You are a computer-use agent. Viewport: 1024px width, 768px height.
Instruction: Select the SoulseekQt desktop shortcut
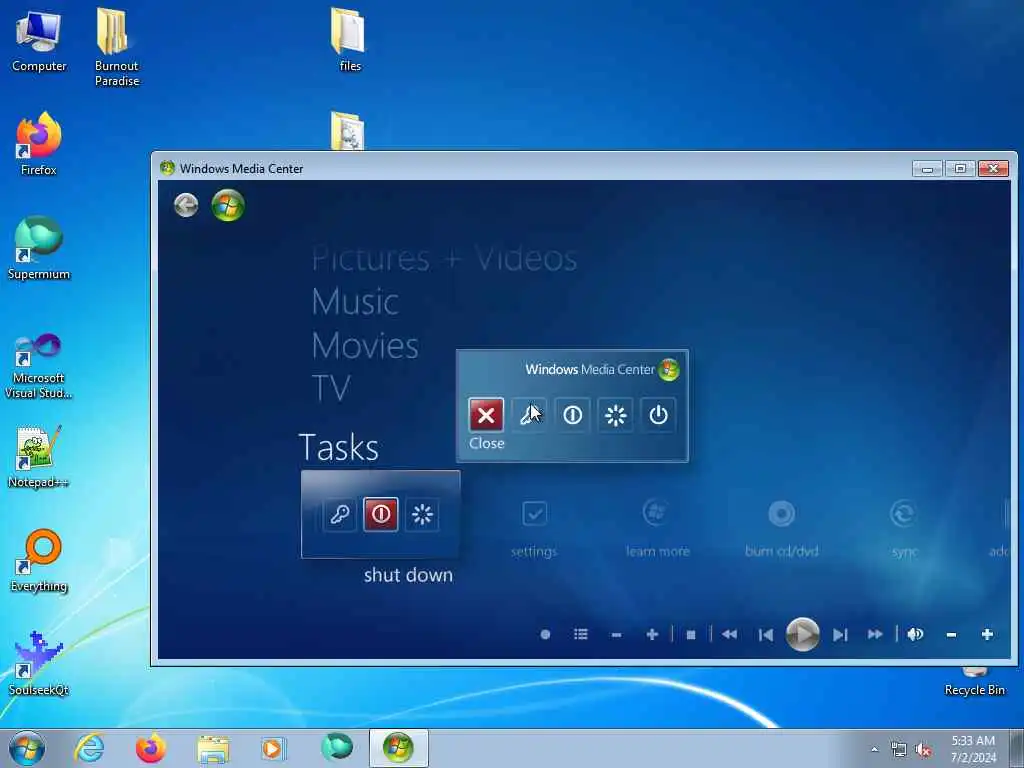39,664
